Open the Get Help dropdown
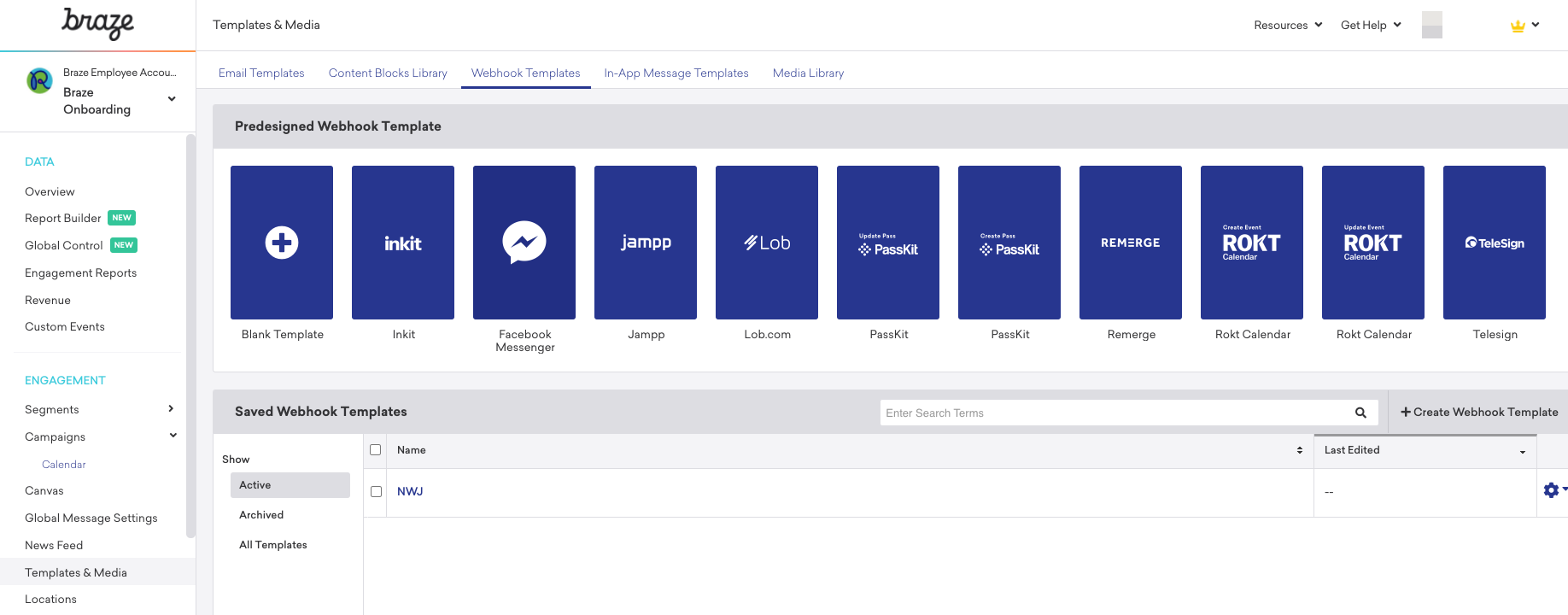Screen dimensions: 1568x615 pyautogui.click(x=1371, y=25)
